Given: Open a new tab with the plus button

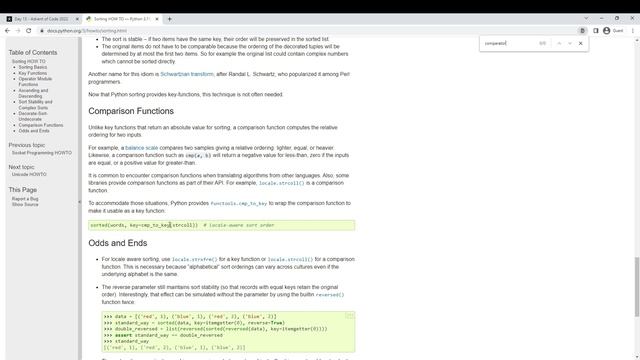Looking at the screenshot, I should click(x=169, y=19).
